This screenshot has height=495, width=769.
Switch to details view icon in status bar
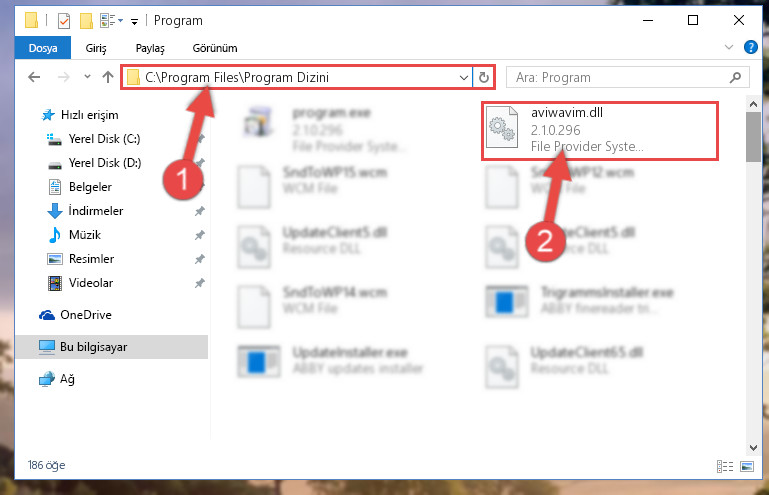point(725,466)
